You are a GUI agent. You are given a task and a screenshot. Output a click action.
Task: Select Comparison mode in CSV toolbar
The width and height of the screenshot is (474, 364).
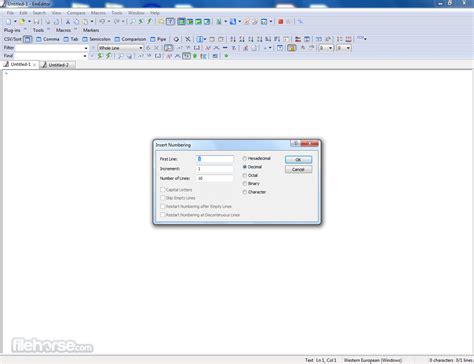[x=130, y=39]
